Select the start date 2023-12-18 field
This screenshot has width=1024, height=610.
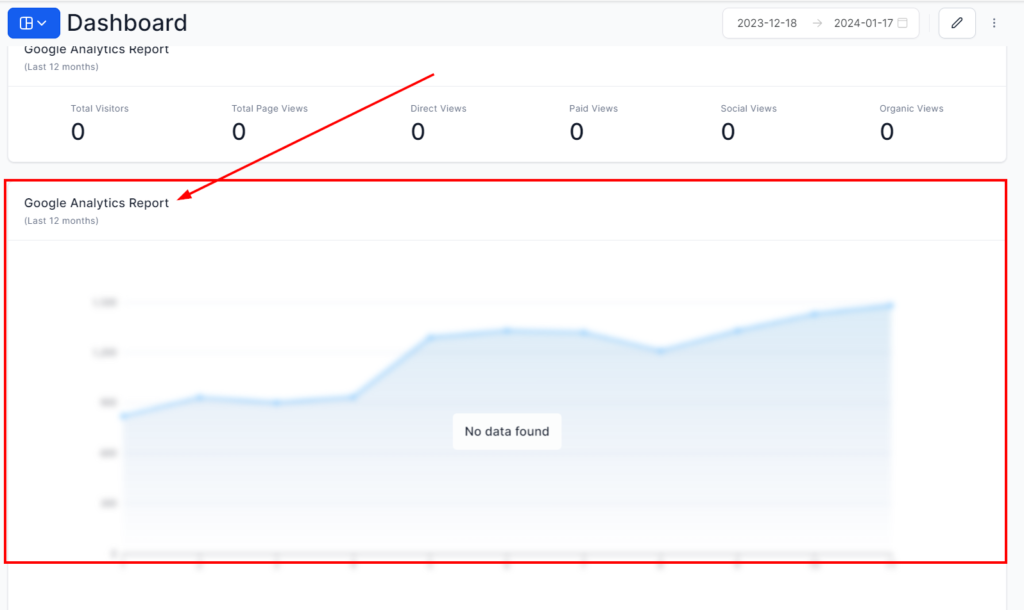click(767, 23)
